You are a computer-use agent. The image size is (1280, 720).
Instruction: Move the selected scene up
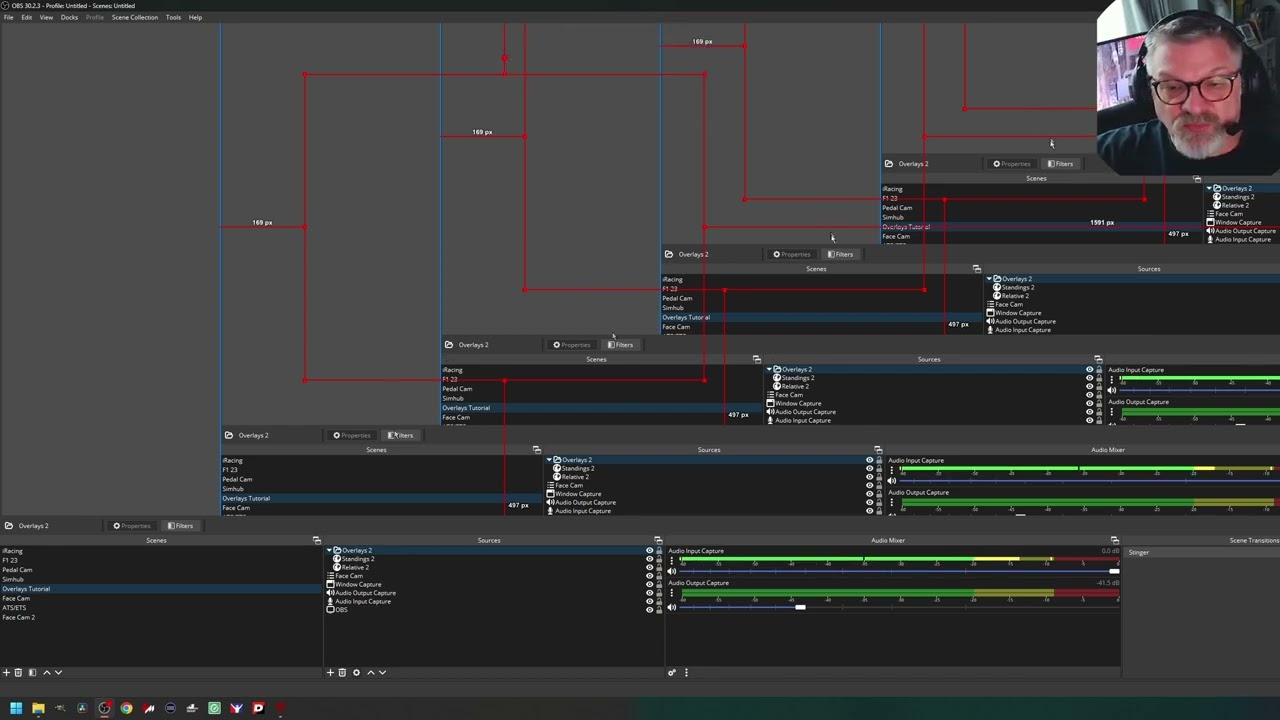46,673
